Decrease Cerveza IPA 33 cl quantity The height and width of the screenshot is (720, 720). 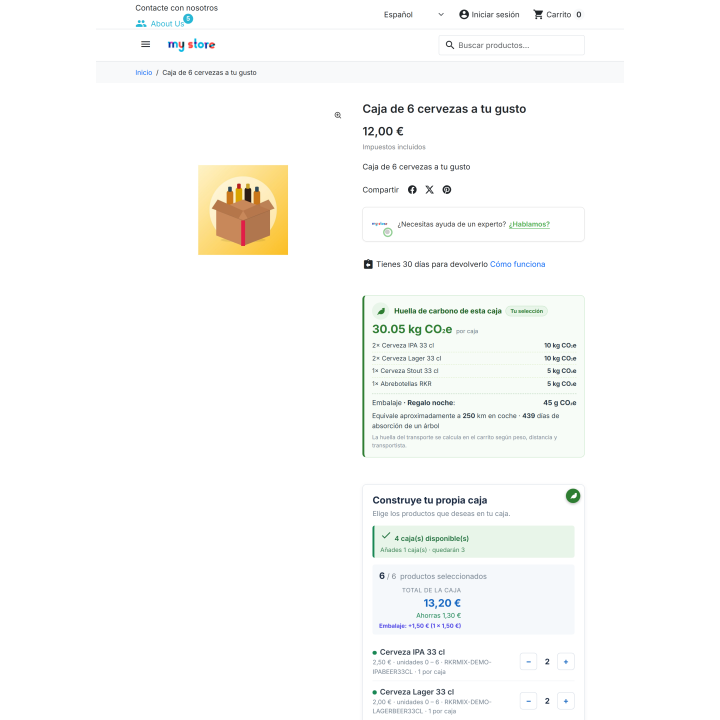click(x=529, y=662)
